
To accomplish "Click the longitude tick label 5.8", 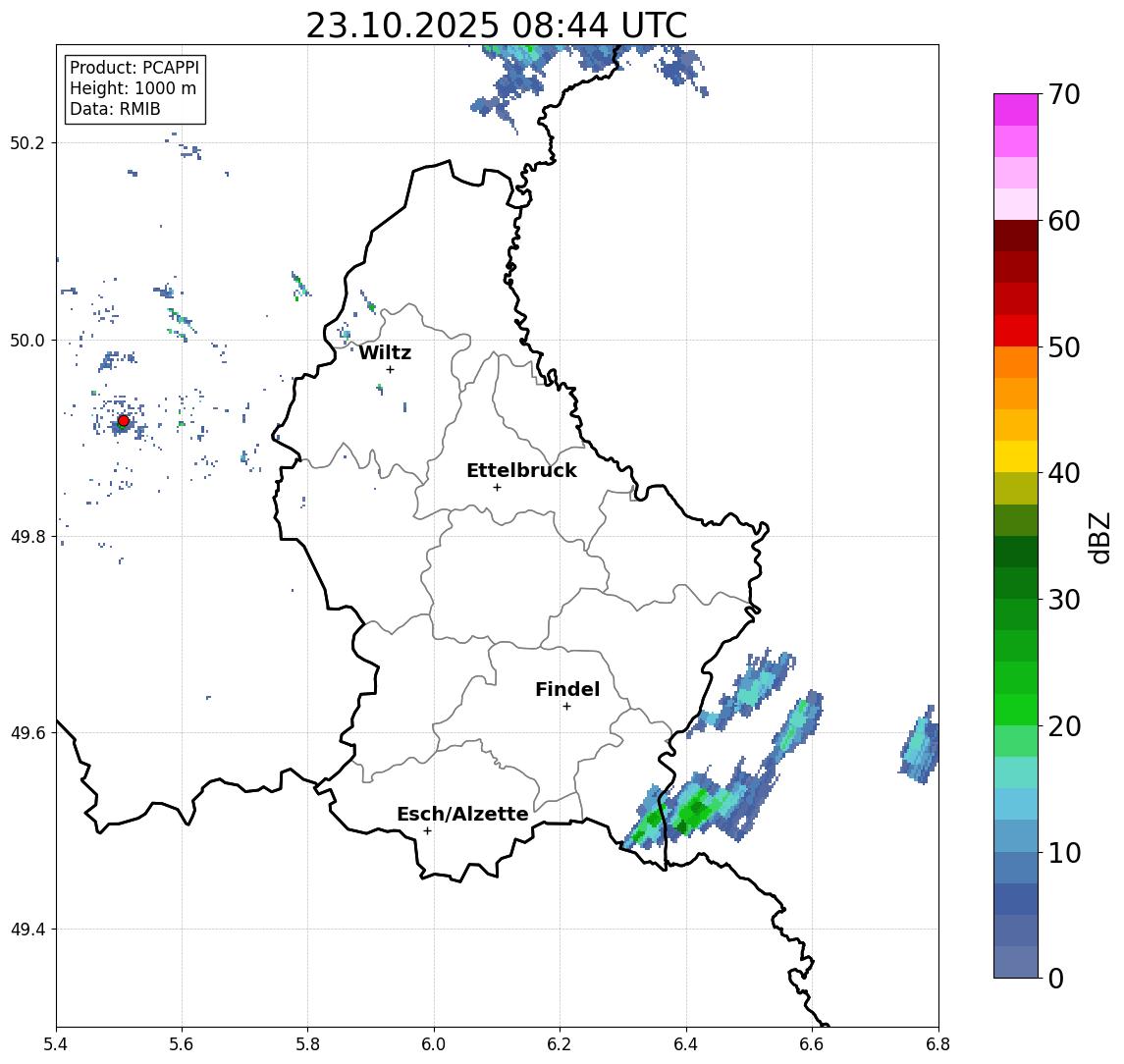I will point(308,1044).
